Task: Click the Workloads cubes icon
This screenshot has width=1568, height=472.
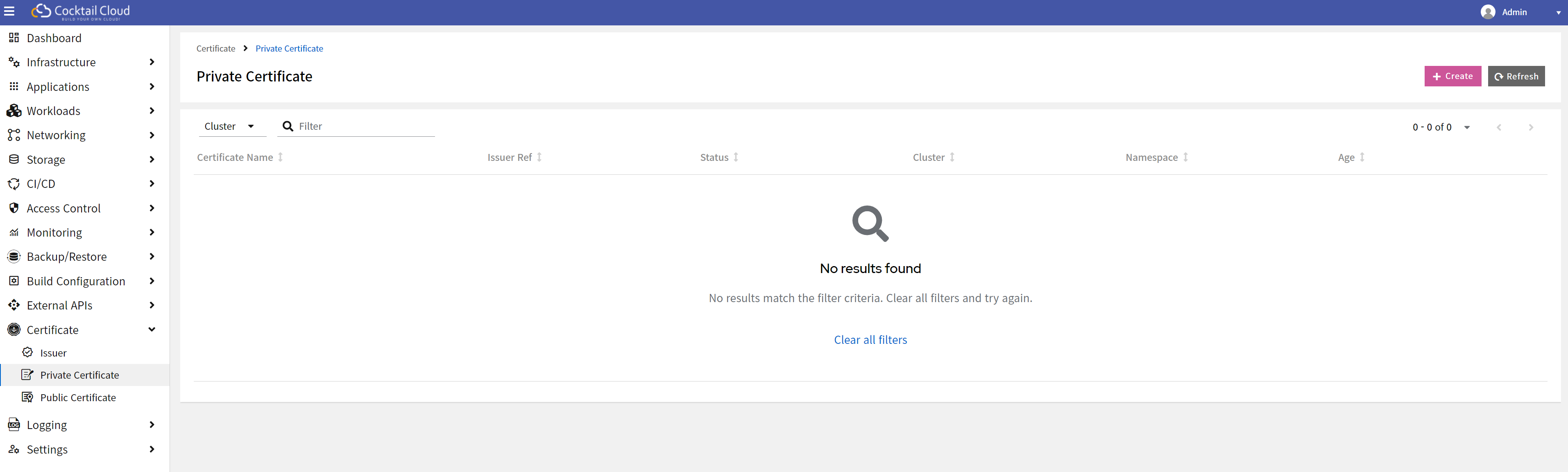Action: coord(14,111)
